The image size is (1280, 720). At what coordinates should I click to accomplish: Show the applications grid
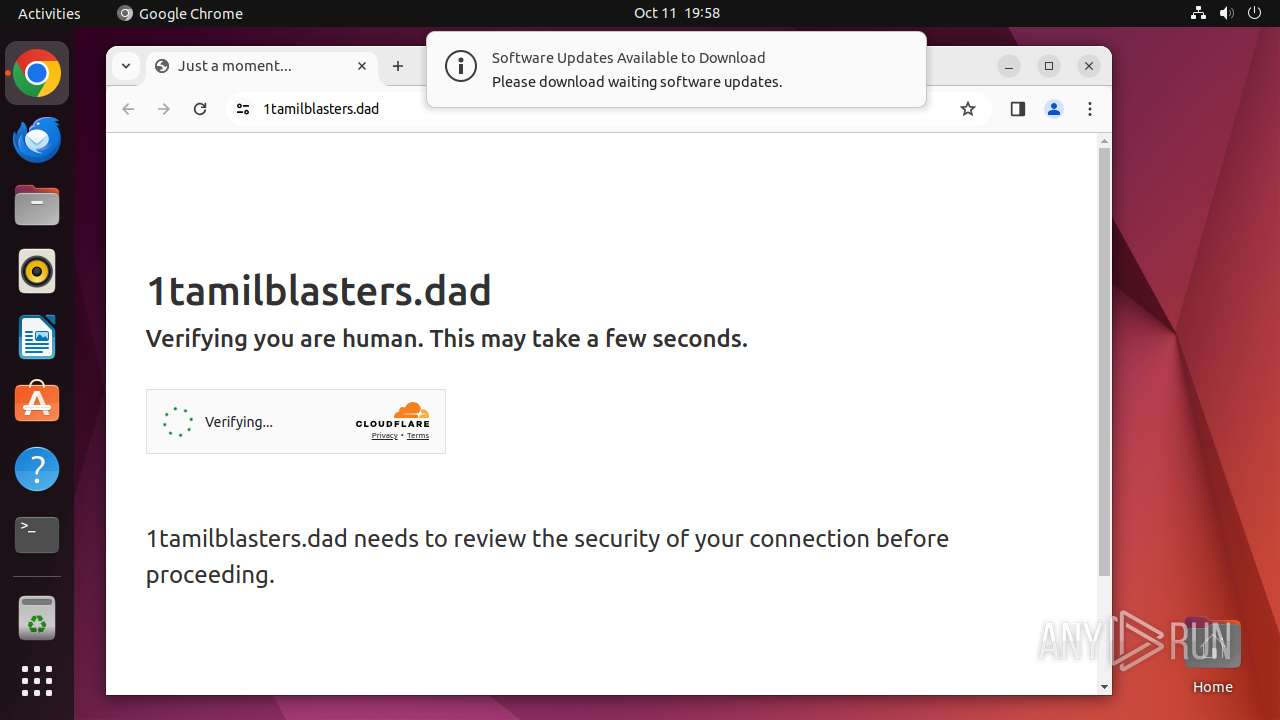click(x=37, y=681)
